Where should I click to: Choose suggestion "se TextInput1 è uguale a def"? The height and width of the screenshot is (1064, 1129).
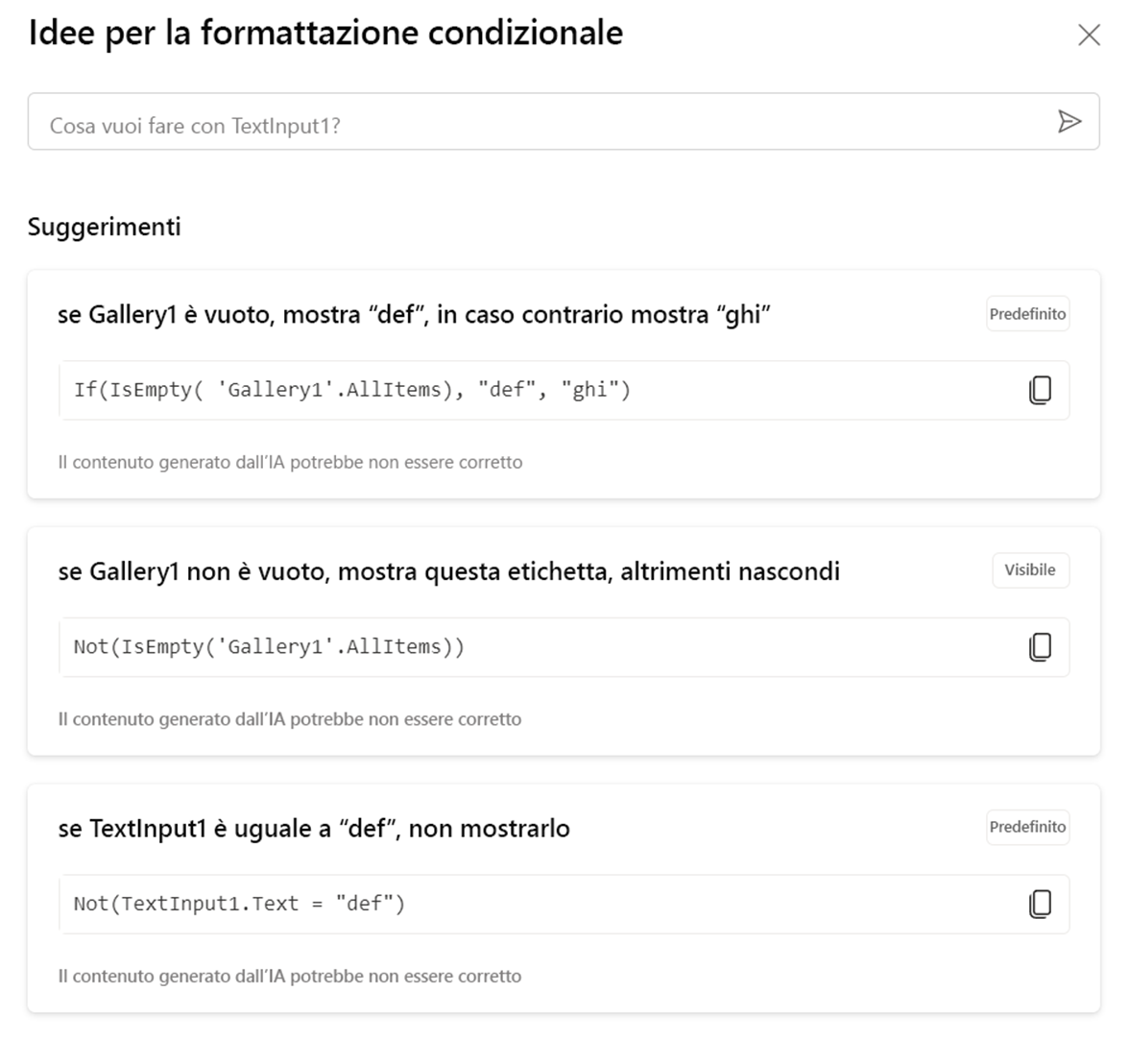click(x=314, y=829)
